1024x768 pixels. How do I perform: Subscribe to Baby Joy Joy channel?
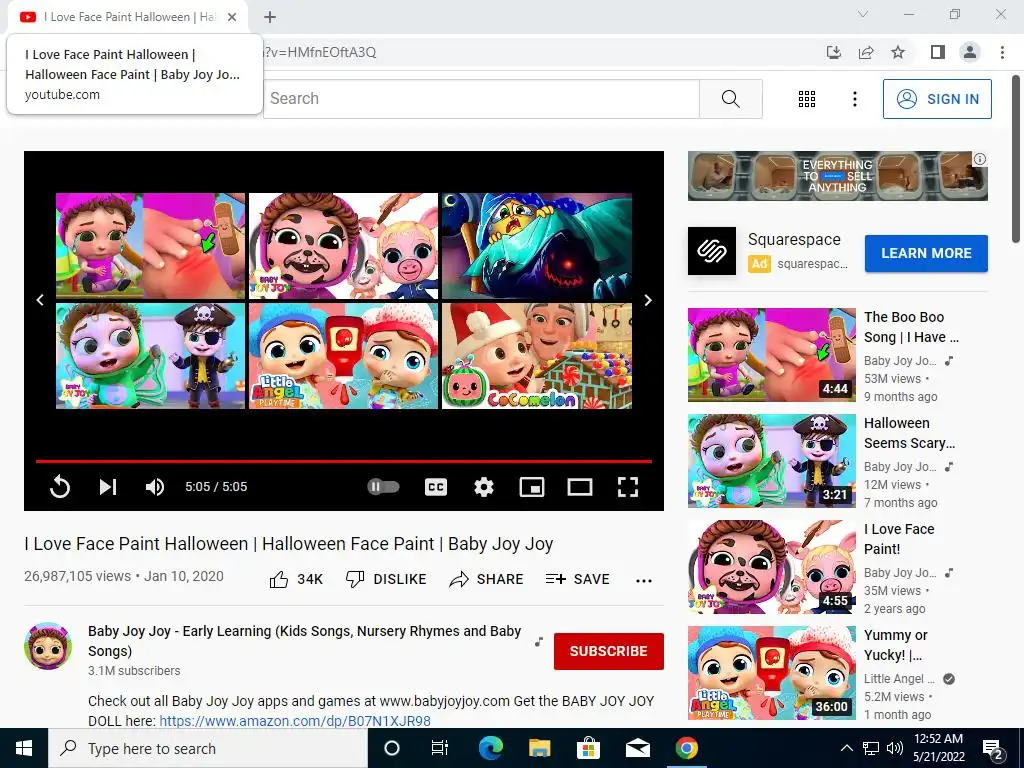click(609, 651)
